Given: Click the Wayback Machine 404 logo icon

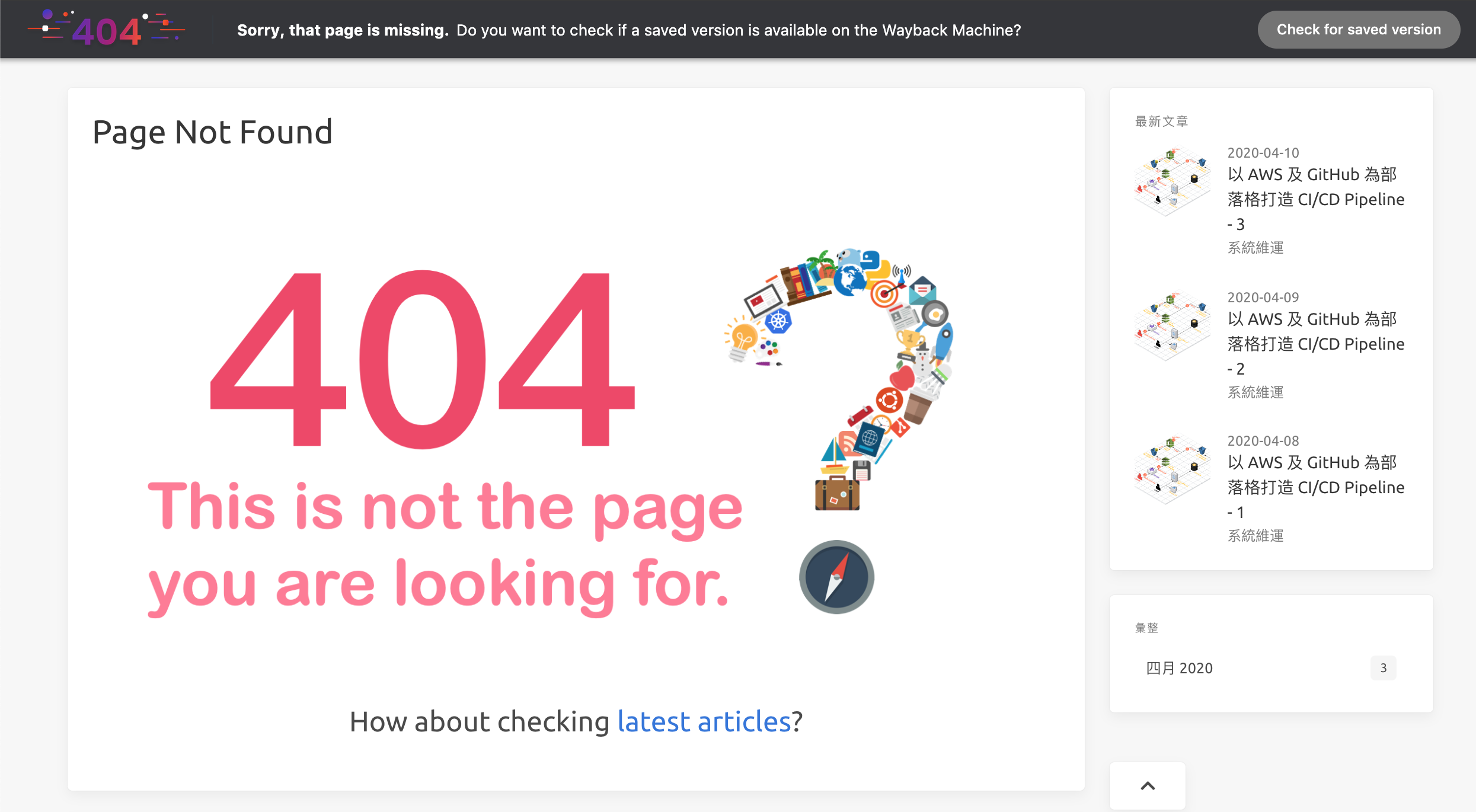Looking at the screenshot, I should (107, 28).
